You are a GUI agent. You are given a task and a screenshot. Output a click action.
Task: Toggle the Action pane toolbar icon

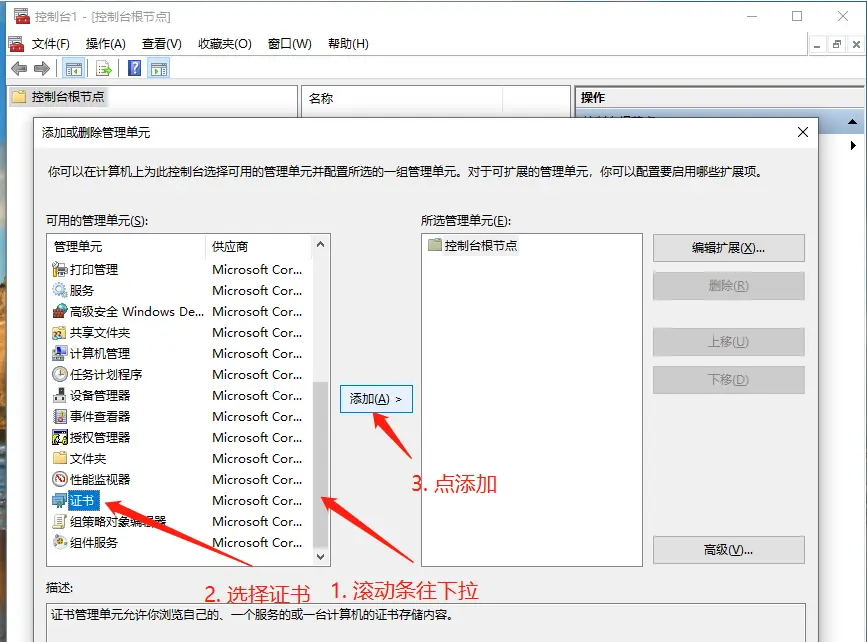pos(159,69)
